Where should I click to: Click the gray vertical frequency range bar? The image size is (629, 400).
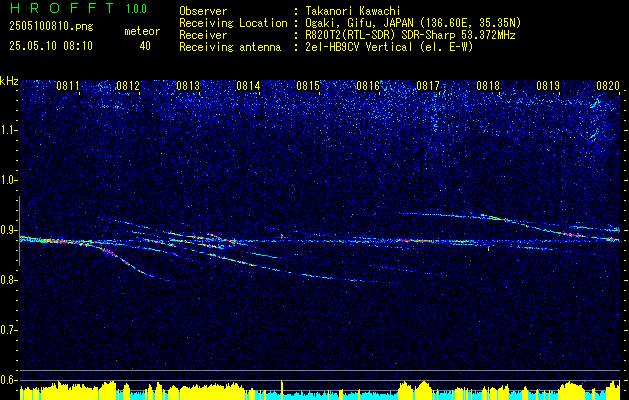19,231
